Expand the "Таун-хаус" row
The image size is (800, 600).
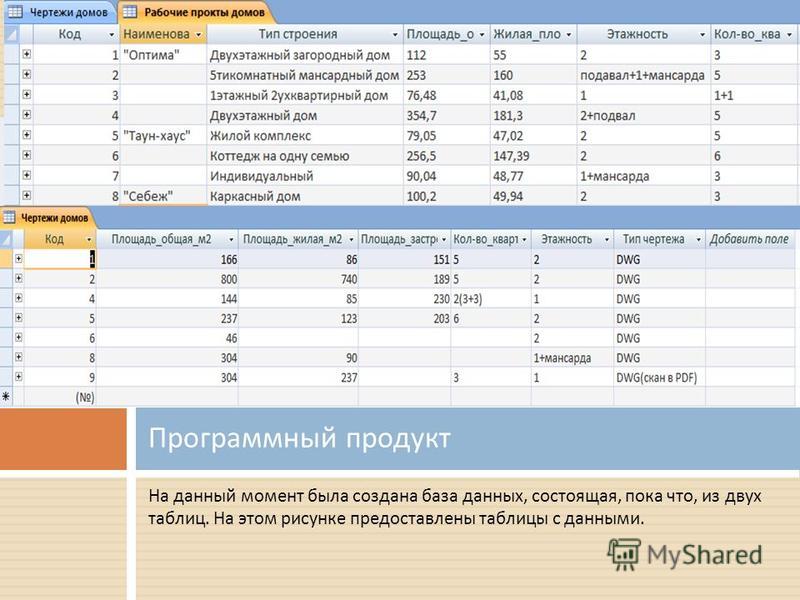click(x=27, y=135)
